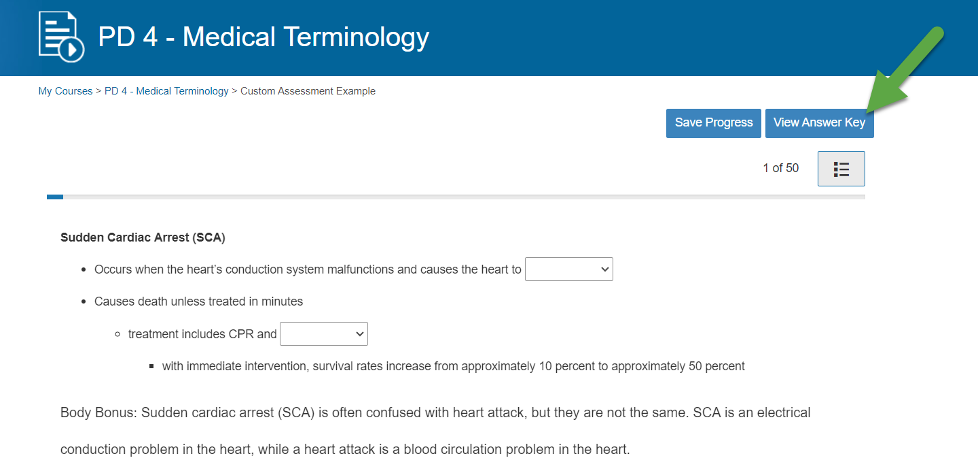Click the gray unfilled part of the progress bar
This screenshot has width=978, height=469.
pos(460,197)
